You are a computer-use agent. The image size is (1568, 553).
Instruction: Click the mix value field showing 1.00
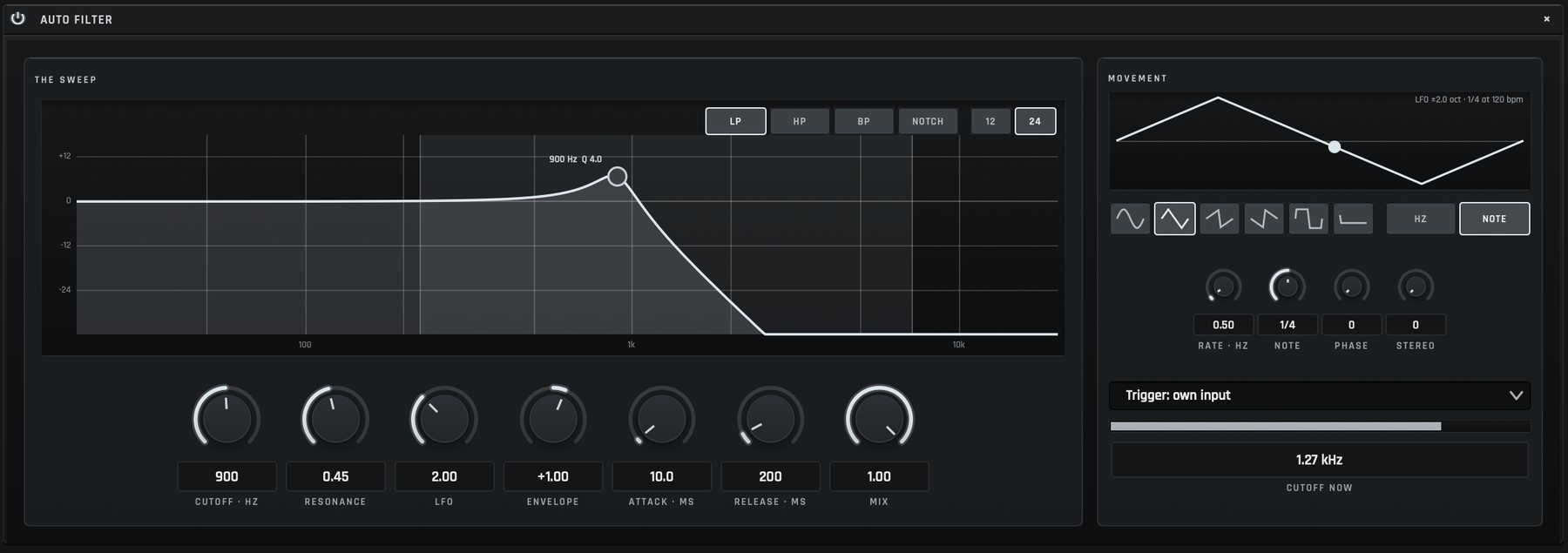[879, 476]
